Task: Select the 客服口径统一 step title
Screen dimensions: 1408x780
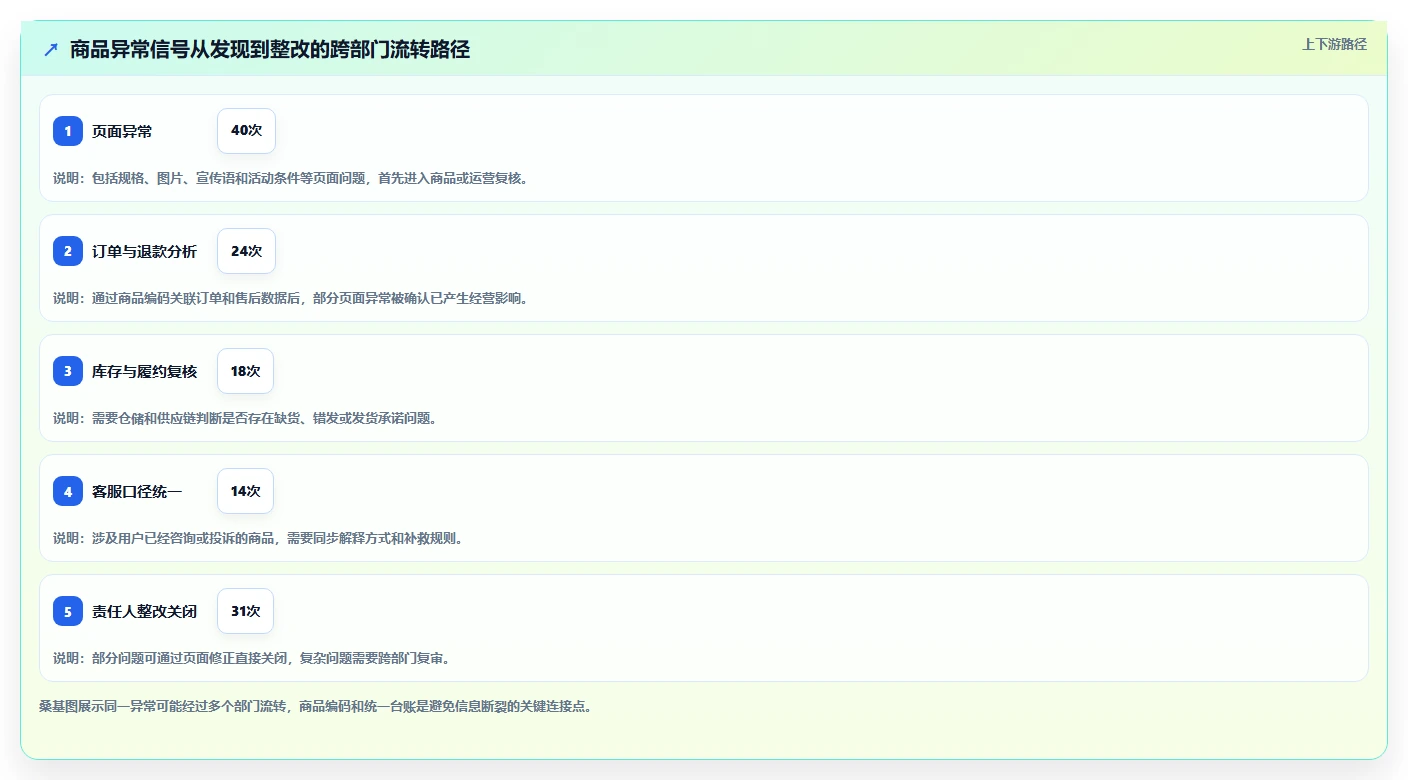Action: coord(137,491)
